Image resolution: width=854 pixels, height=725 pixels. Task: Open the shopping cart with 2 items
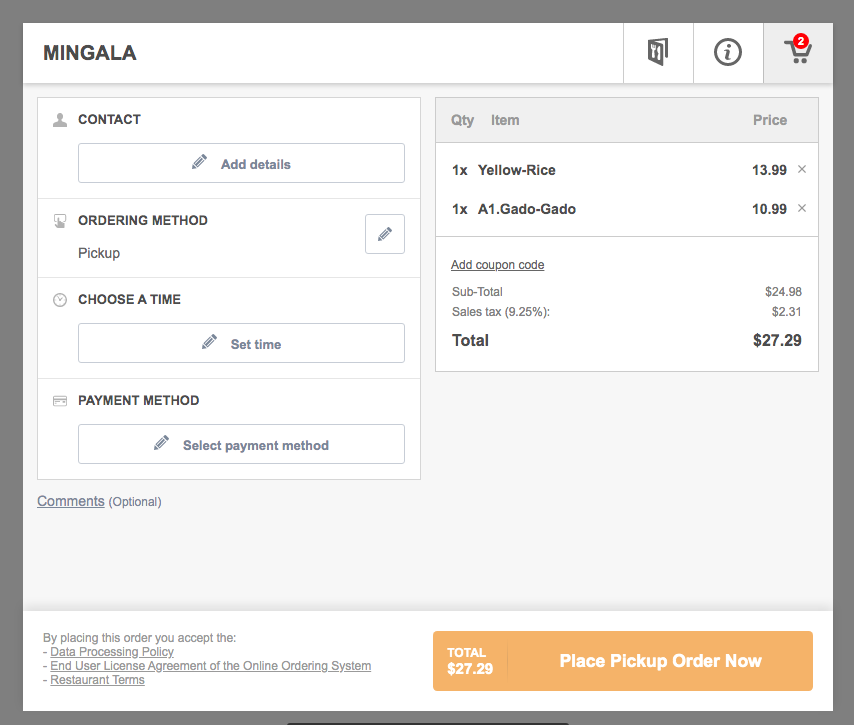(x=798, y=53)
